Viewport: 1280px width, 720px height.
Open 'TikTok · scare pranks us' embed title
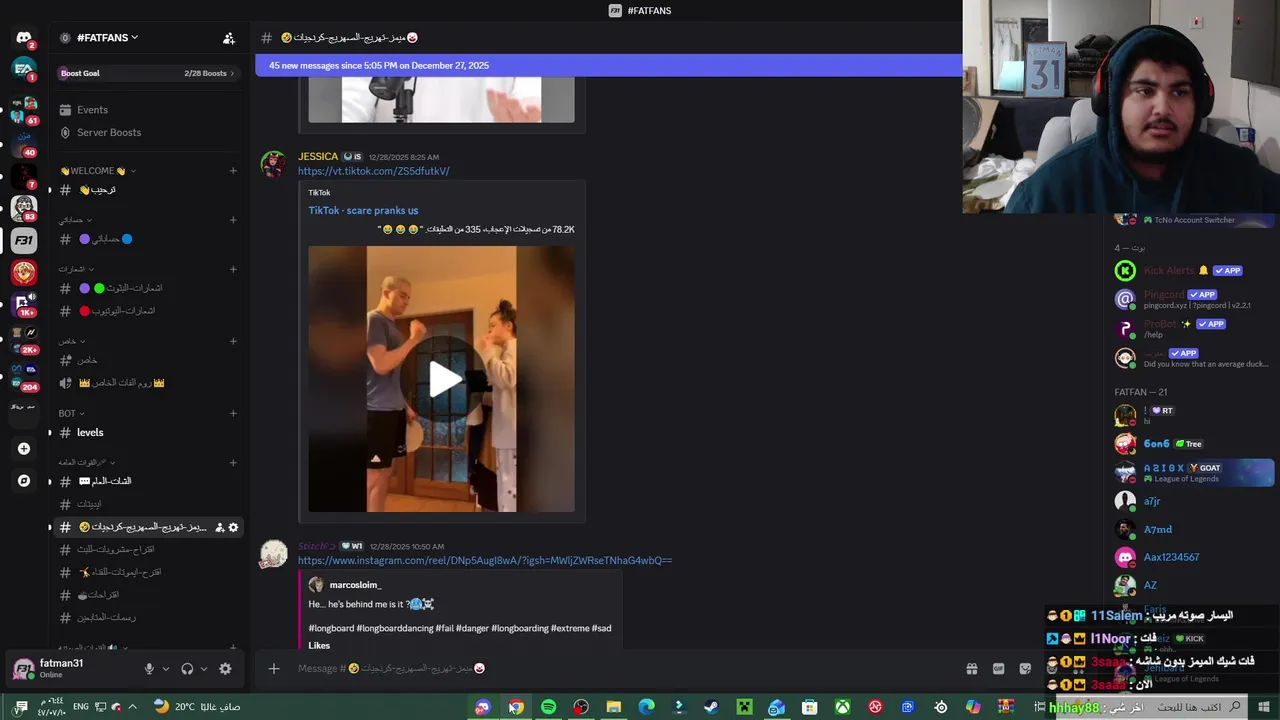coord(363,211)
